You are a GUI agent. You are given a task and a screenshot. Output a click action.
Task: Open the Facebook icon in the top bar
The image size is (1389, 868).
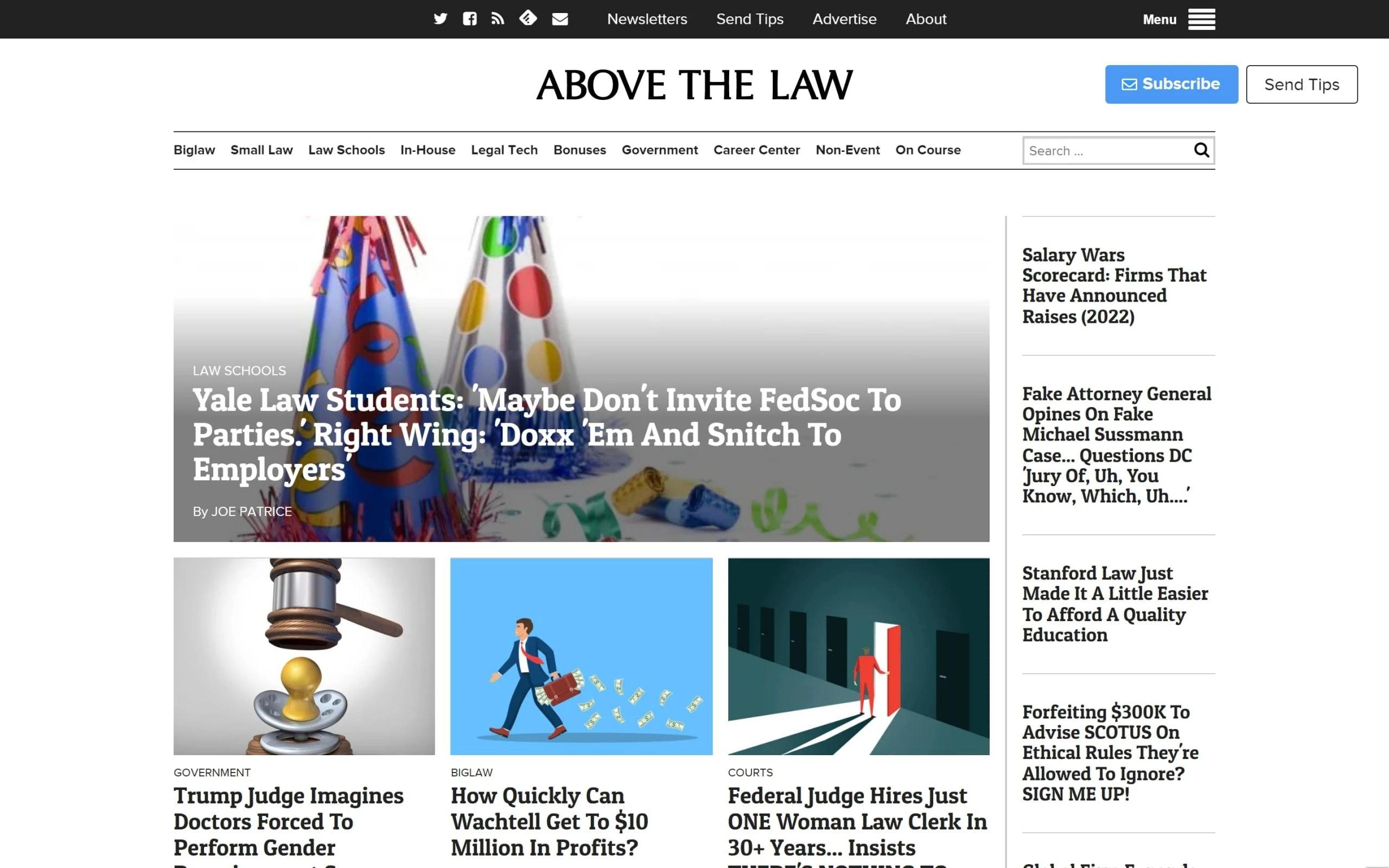(x=469, y=19)
